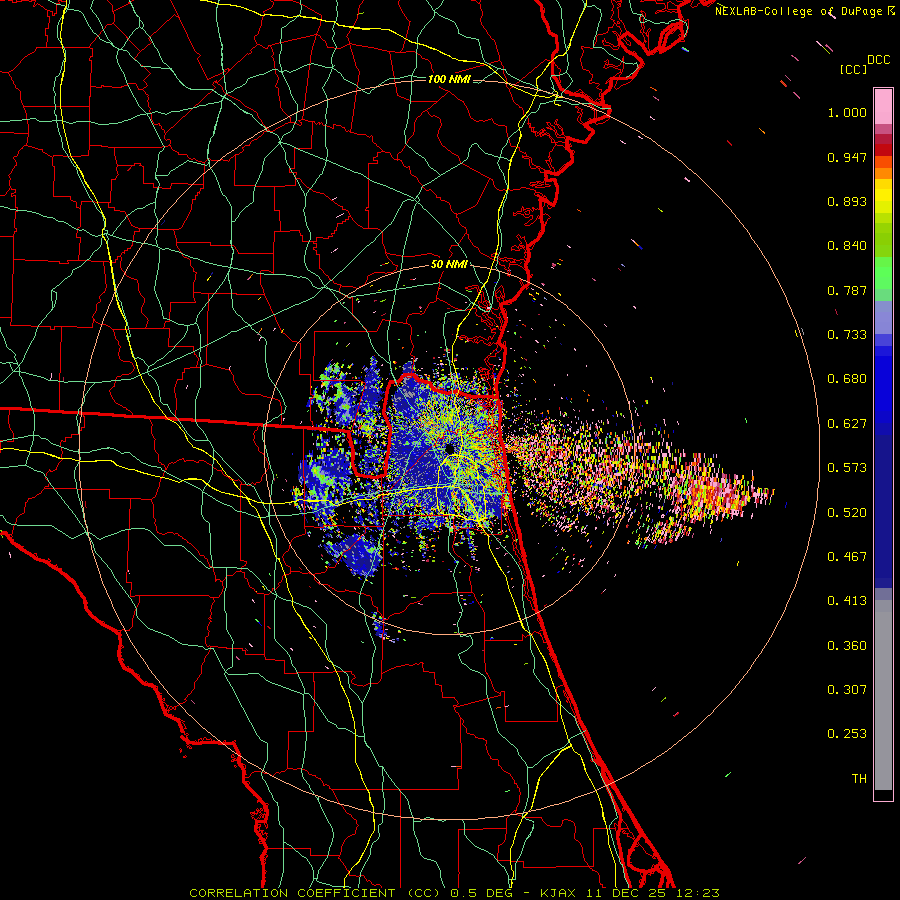The width and height of the screenshot is (900, 900).
Task: Select the 0.787 scale value
Action: (x=847, y=290)
